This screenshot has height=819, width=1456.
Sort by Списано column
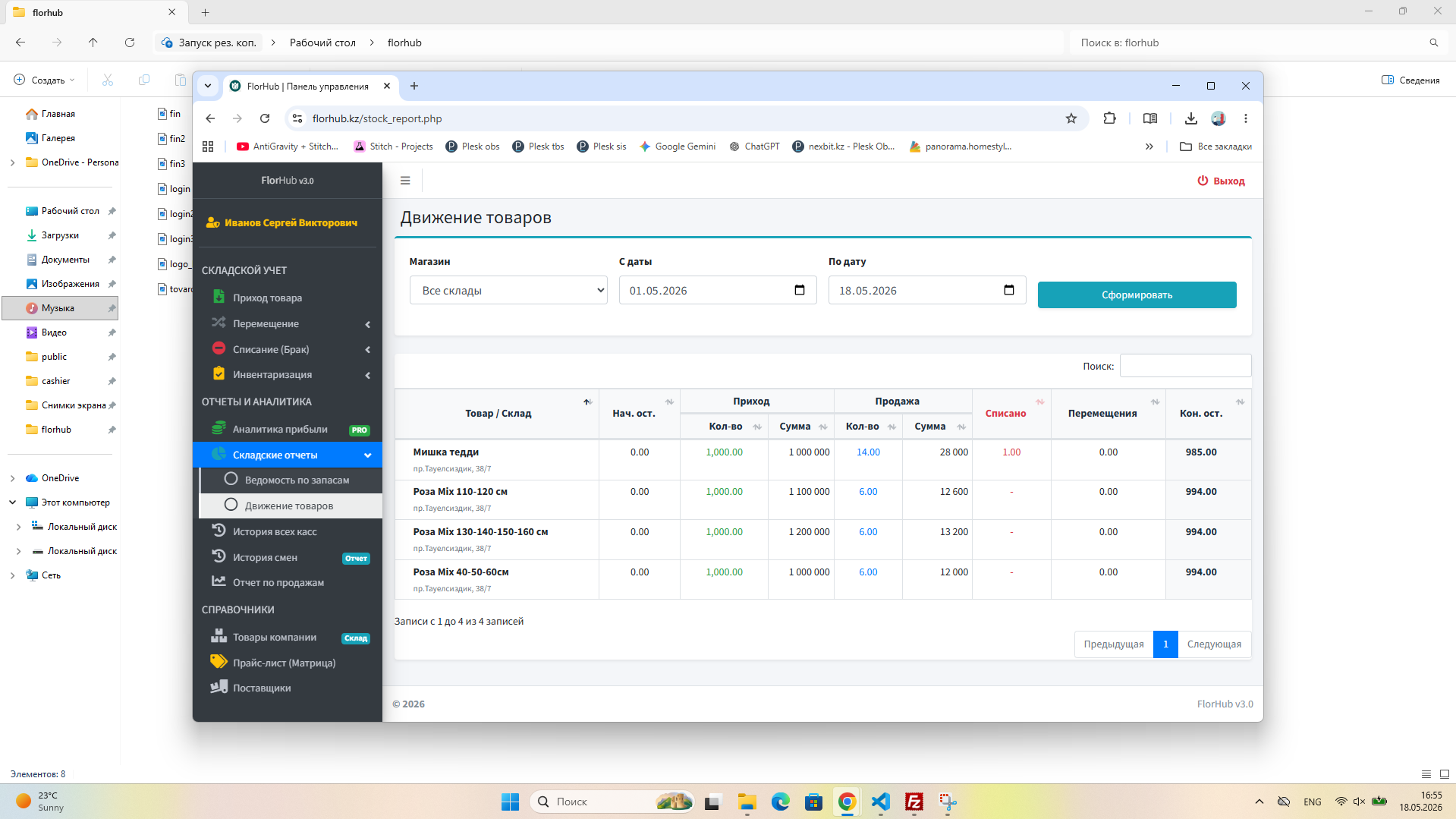[1040, 402]
